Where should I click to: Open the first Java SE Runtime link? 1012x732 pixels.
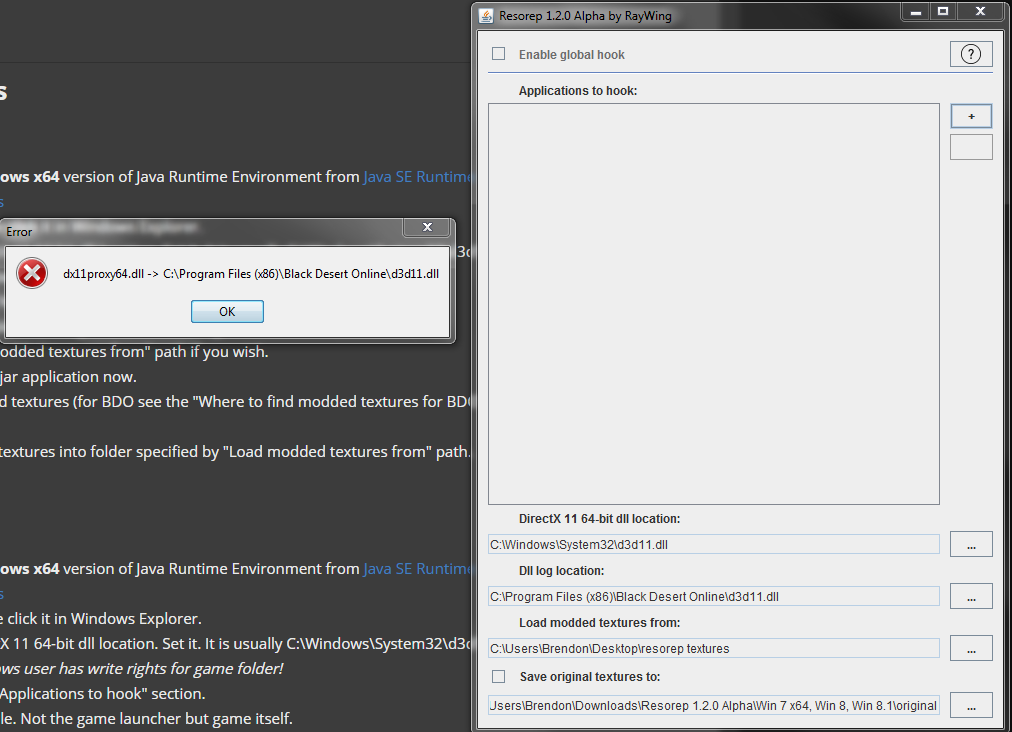416,177
